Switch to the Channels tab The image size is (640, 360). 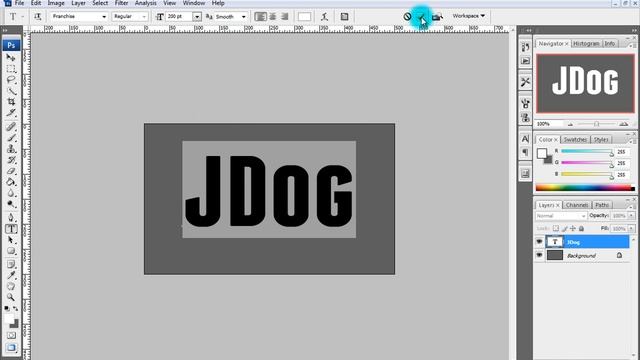click(x=577, y=205)
